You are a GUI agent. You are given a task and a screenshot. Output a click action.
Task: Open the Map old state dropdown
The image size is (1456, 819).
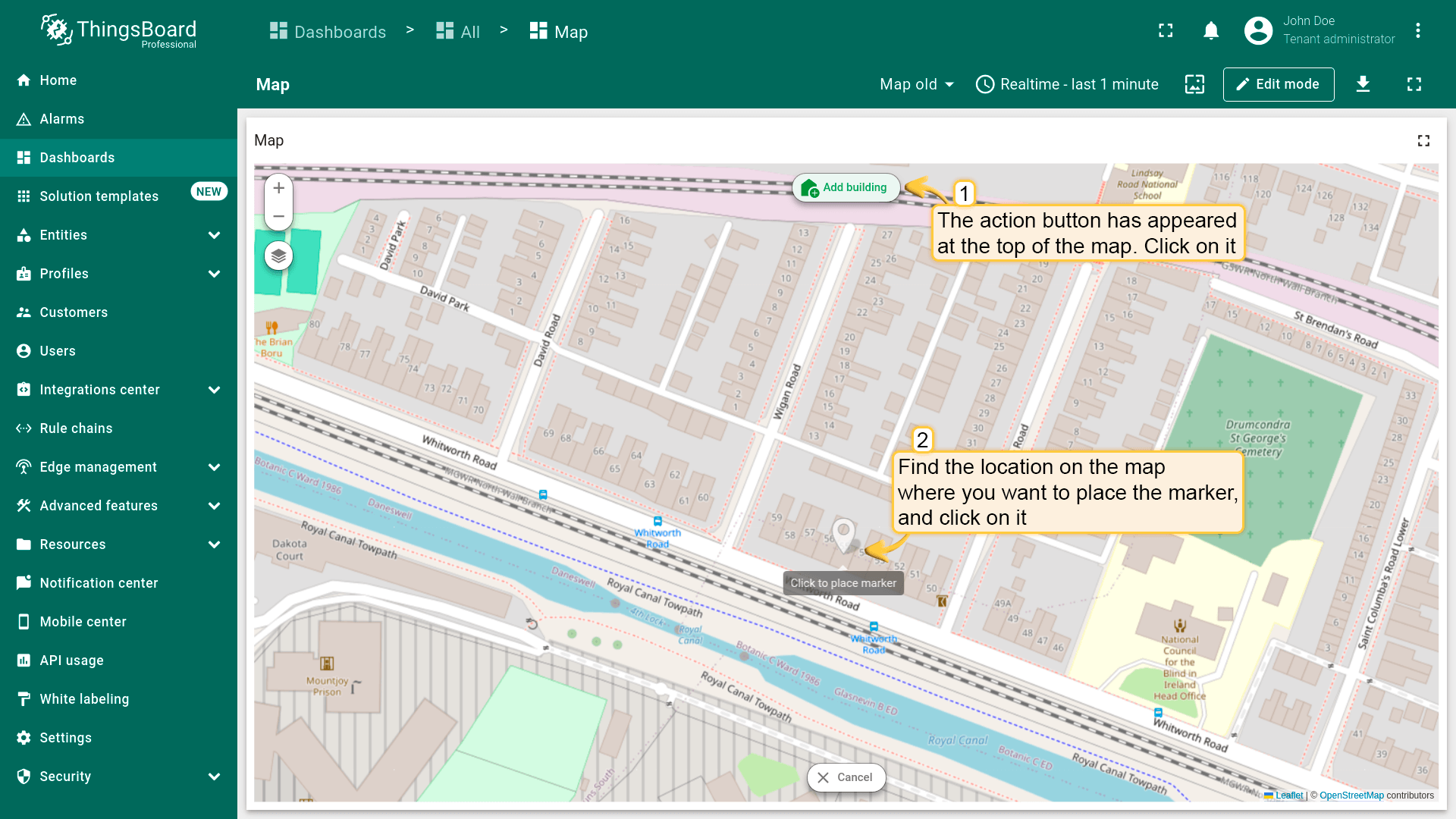[x=916, y=84]
